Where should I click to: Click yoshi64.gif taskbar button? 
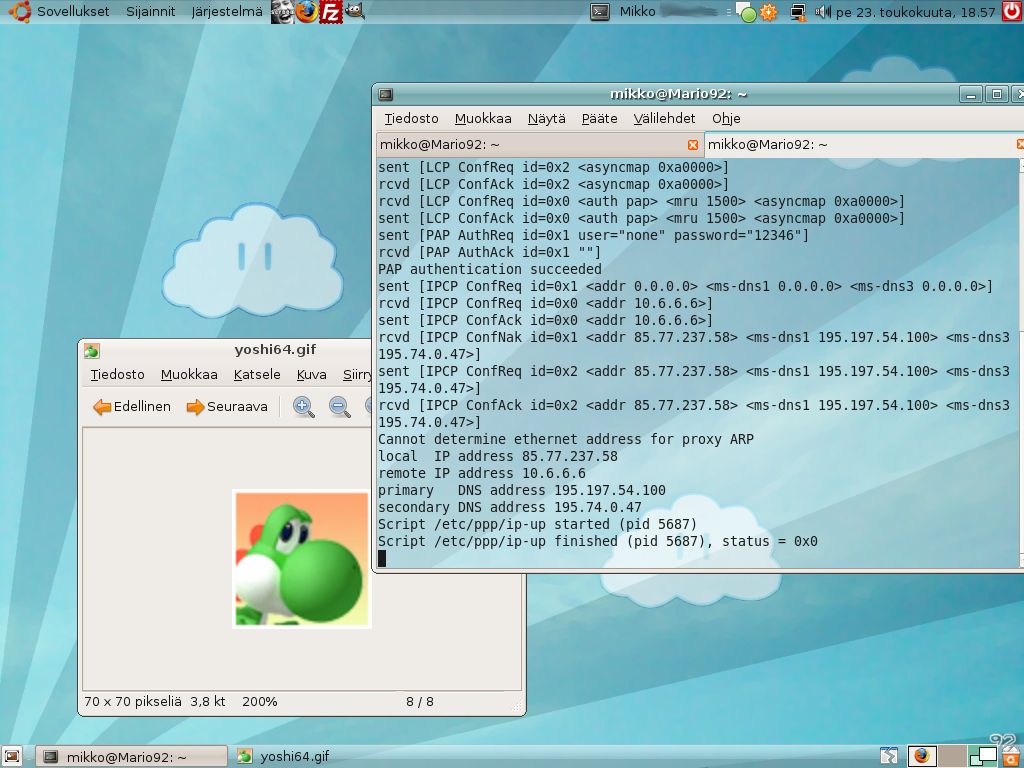[283, 757]
